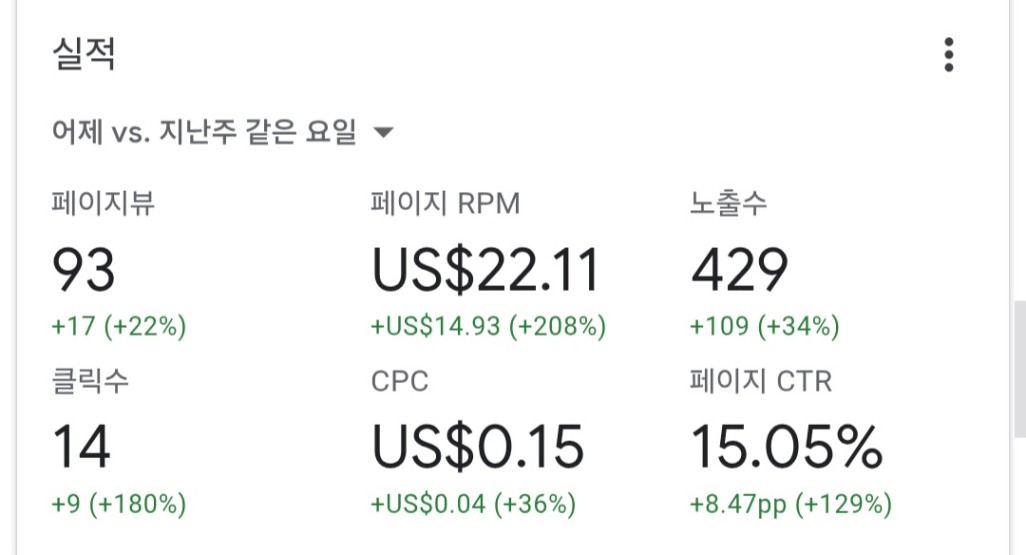Select the 15.05% page CTR value
The width and height of the screenshot is (1026, 555).
786,447
